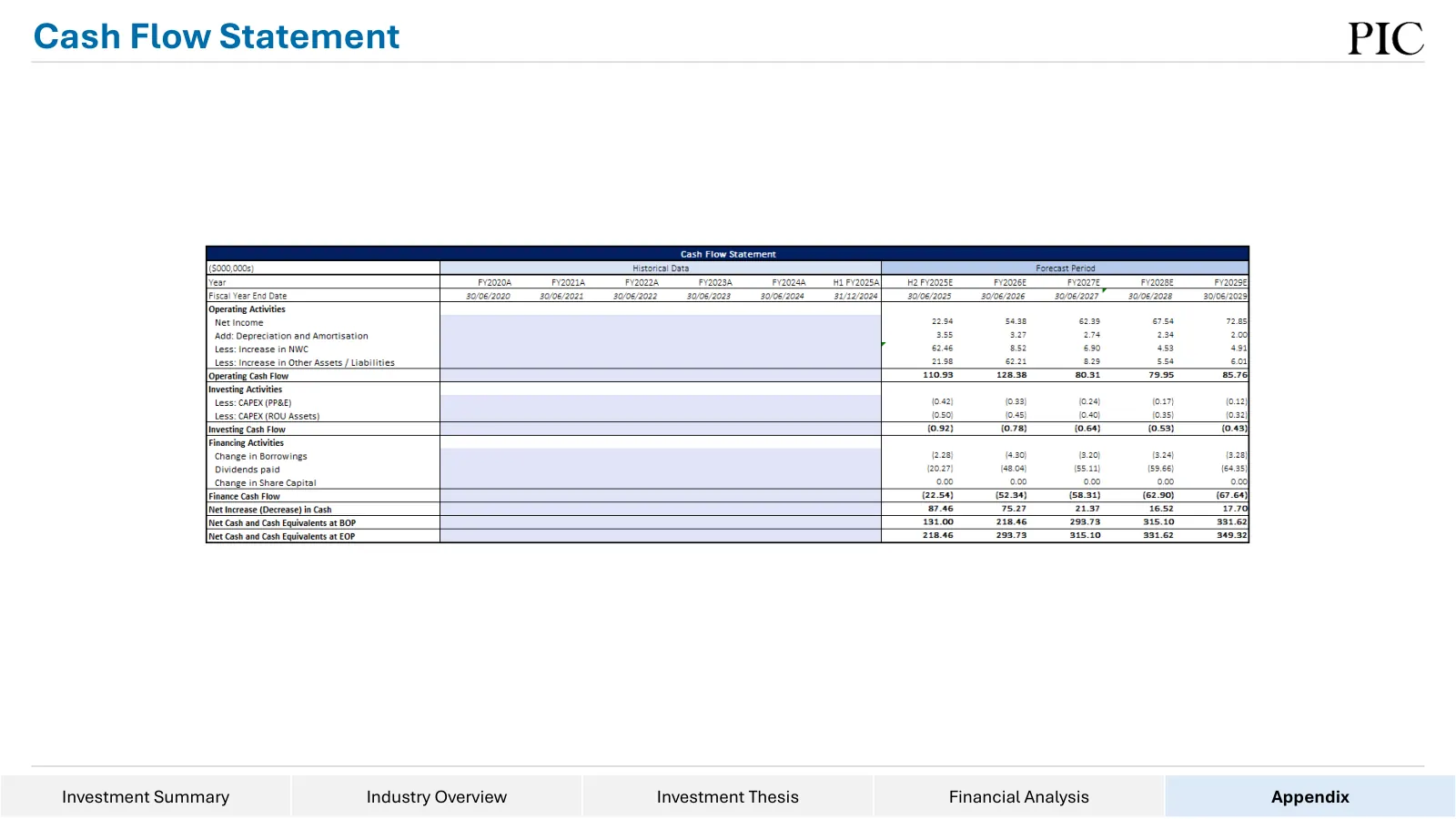
Task: Select Net Increase (Decrease) in Cash label
Action: [269, 510]
